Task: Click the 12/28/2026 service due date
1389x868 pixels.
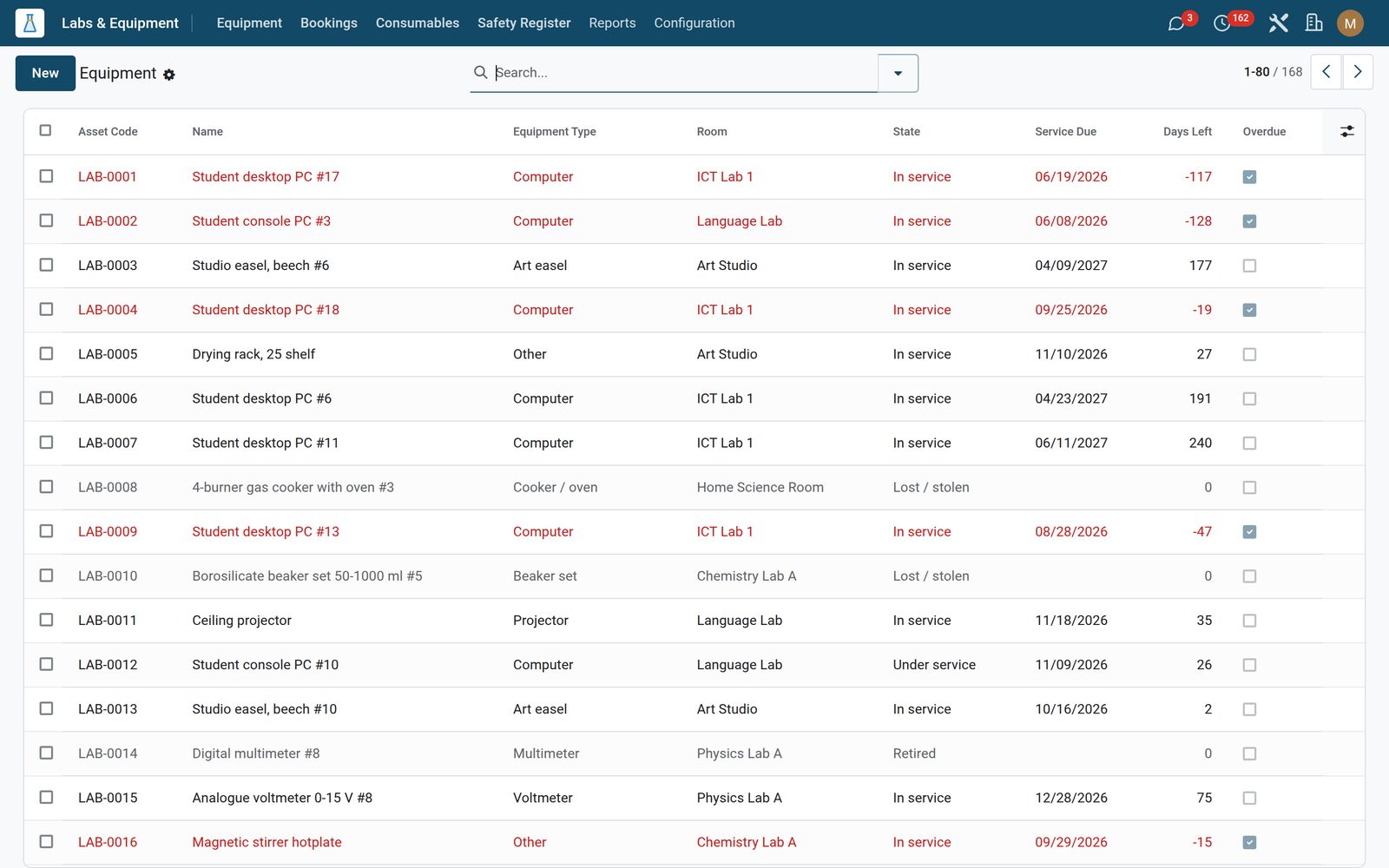Action: (1071, 798)
